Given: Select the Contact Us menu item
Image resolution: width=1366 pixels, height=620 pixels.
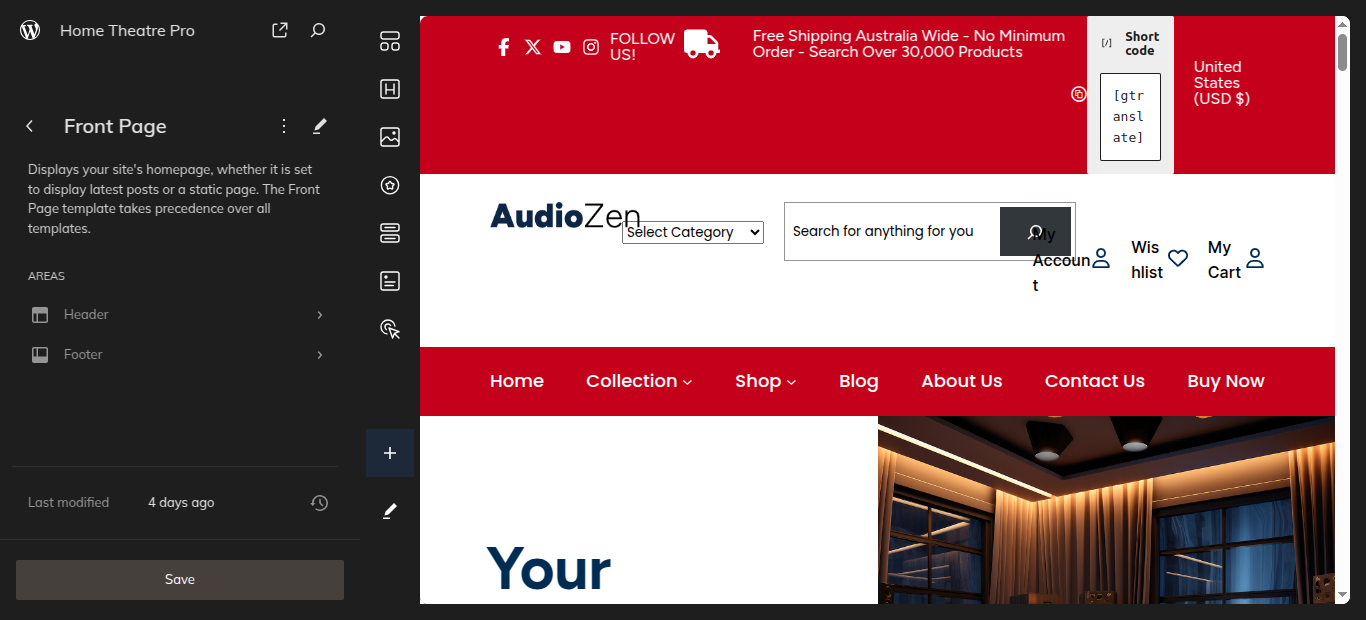Looking at the screenshot, I should 1095,381.
